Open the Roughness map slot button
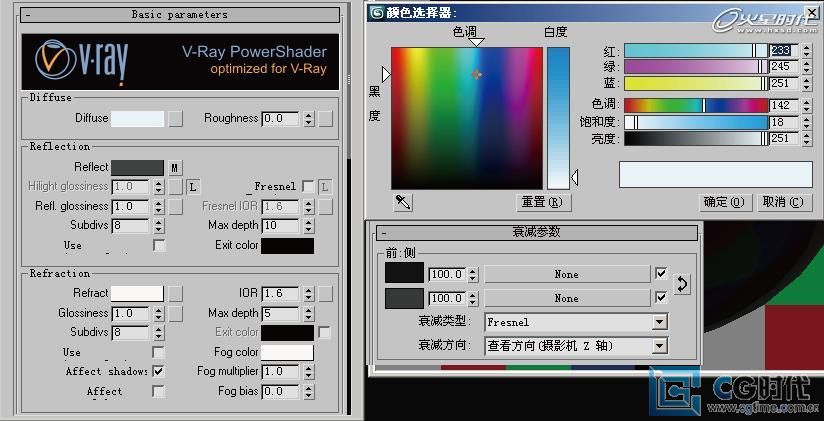Viewport: 824px width, 421px height. (x=326, y=119)
